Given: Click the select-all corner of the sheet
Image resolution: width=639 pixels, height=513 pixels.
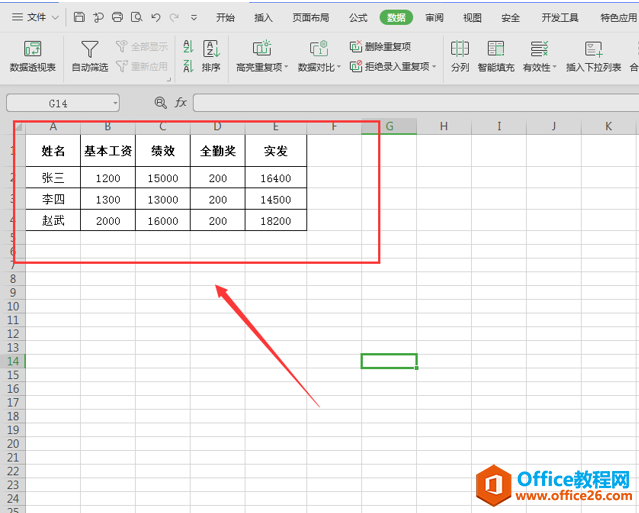Looking at the screenshot, I should [x=19, y=128].
